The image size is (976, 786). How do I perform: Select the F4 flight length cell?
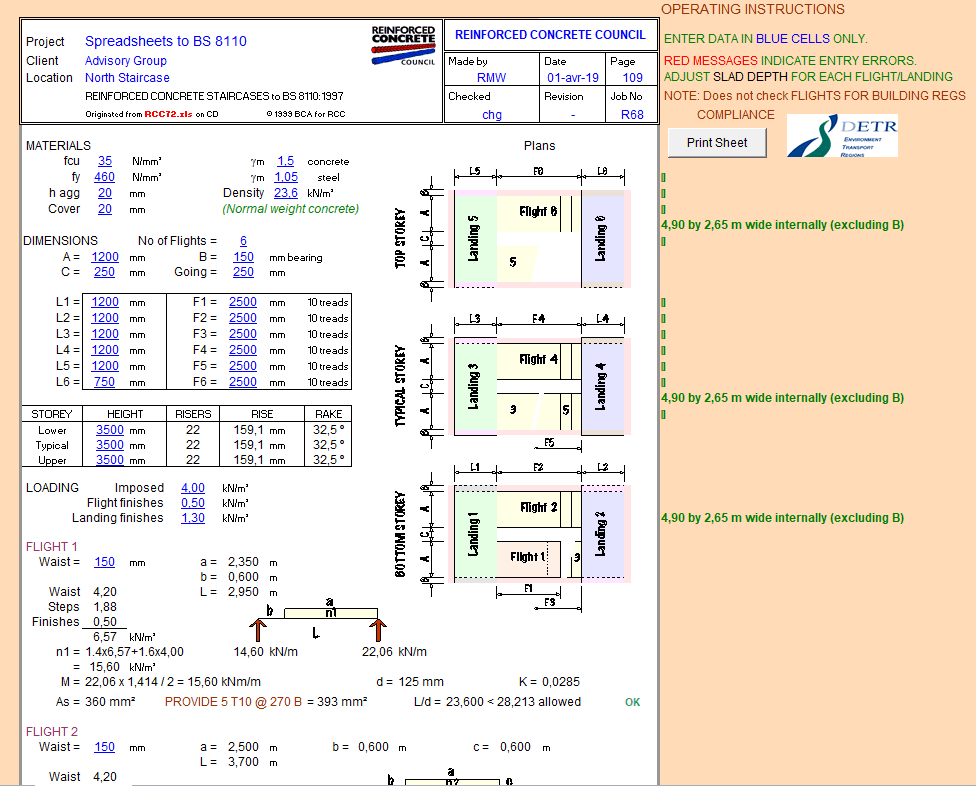click(243, 350)
